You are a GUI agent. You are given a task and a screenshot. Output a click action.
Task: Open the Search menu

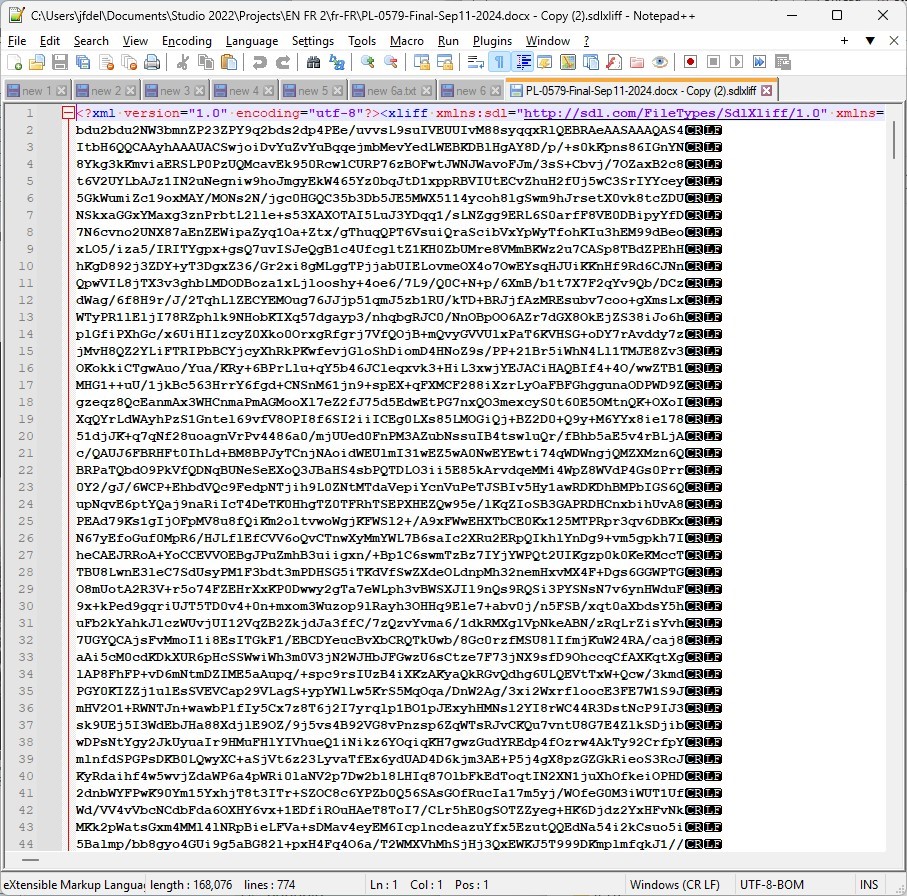coord(91,40)
